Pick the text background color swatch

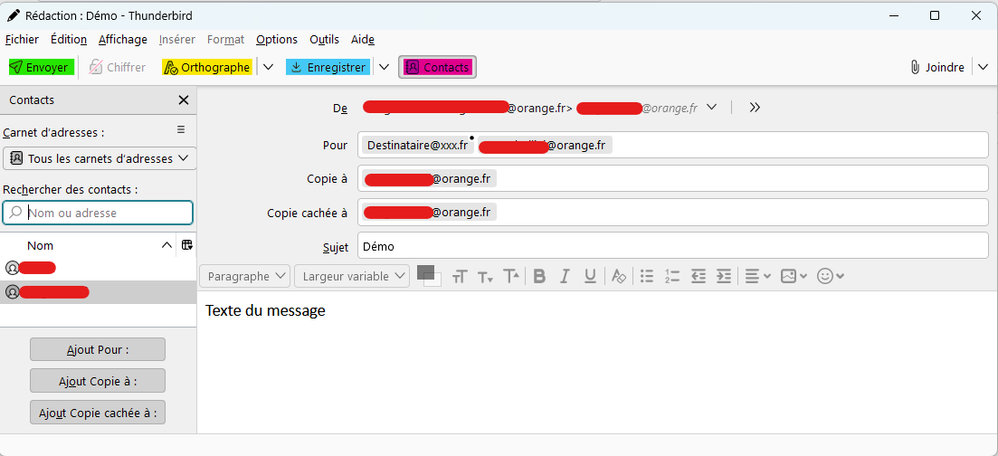click(x=436, y=282)
